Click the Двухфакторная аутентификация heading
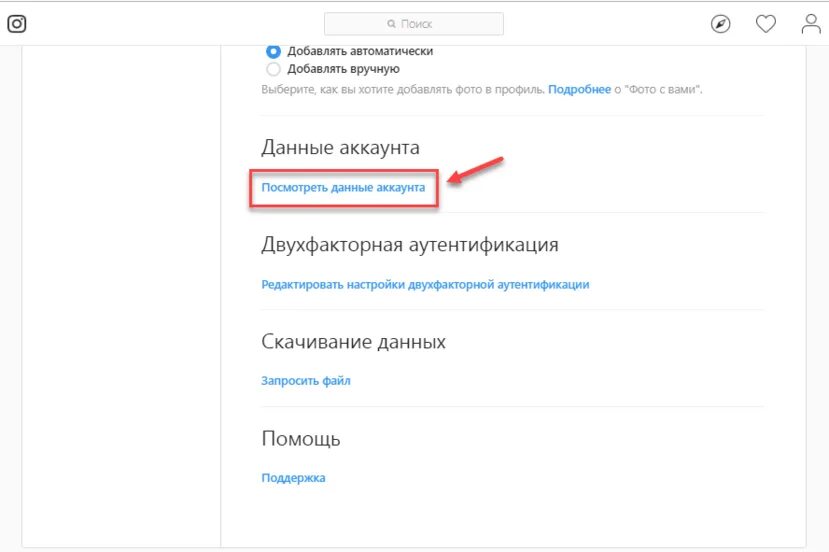Screen dimensions: 829x552 410,245
